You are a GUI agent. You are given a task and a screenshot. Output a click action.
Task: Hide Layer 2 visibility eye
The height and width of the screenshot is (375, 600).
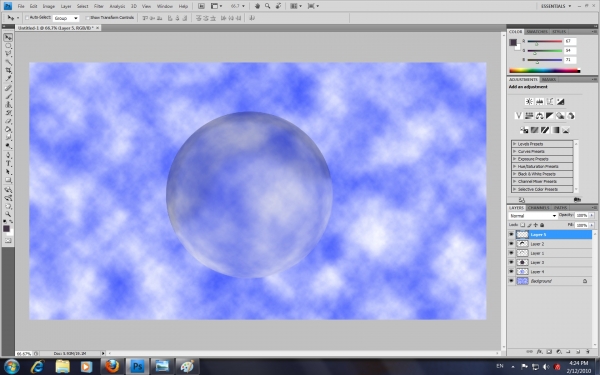click(x=511, y=244)
